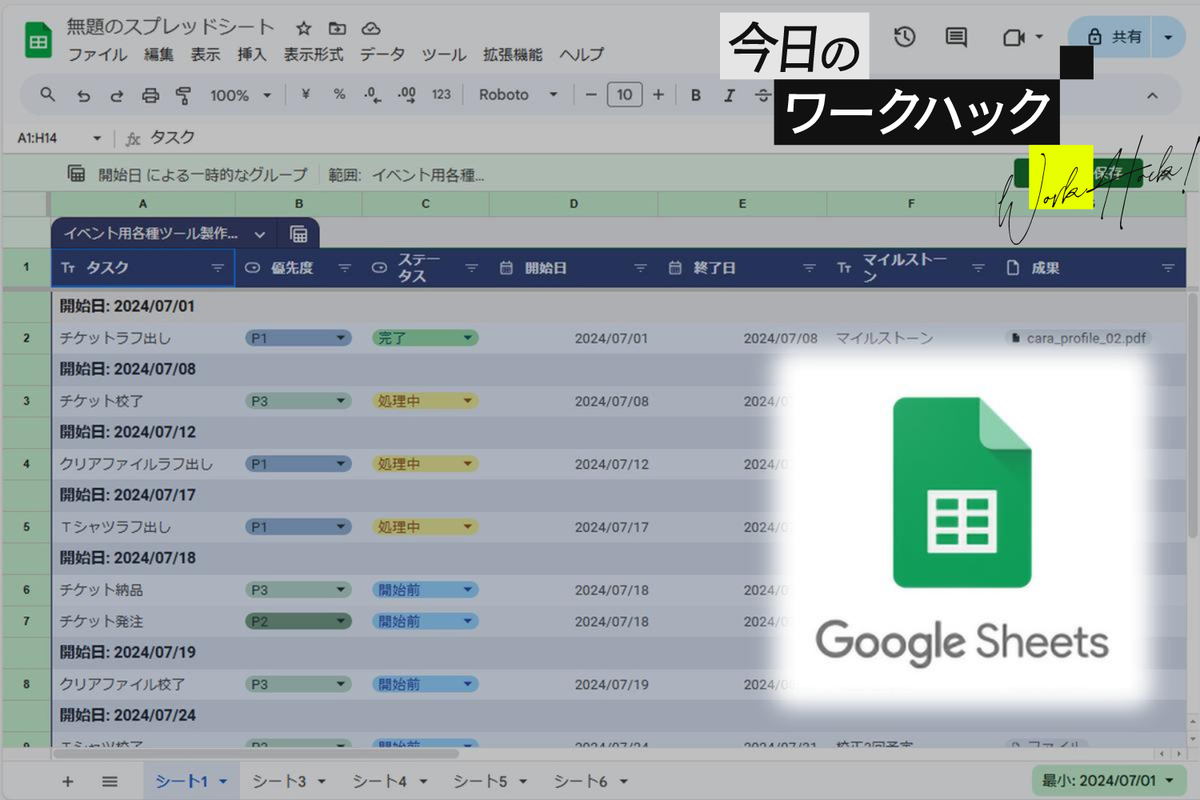This screenshot has height=800, width=1200.
Task: Toggle italic formatting
Action: [x=729, y=96]
